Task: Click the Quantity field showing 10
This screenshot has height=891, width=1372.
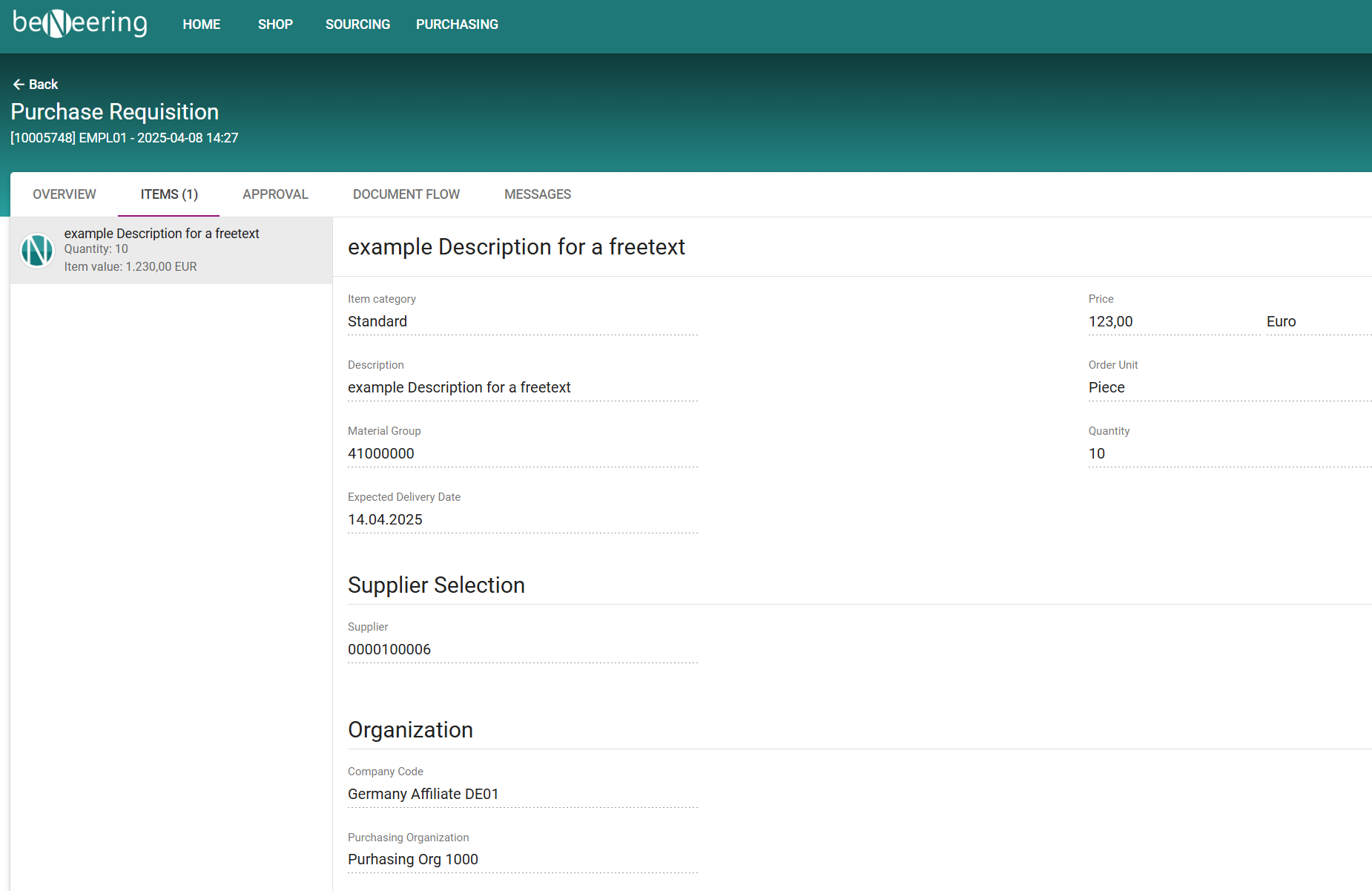Action: pos(1228,454)
